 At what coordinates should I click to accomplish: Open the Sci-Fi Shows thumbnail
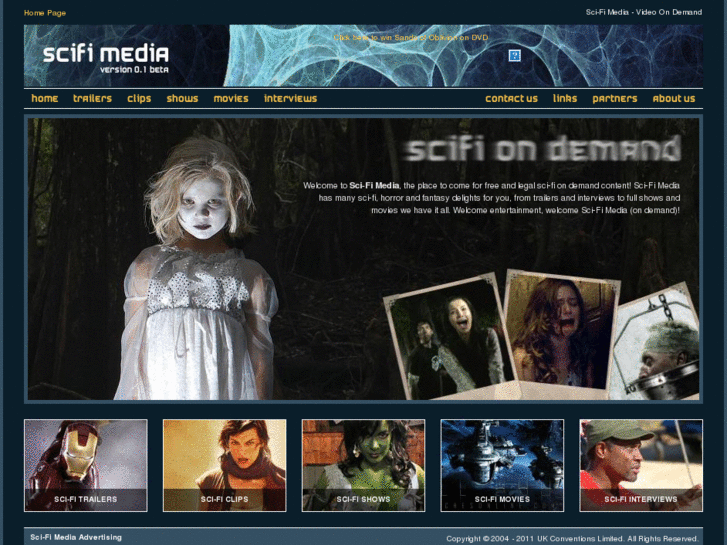coord(363,465)
